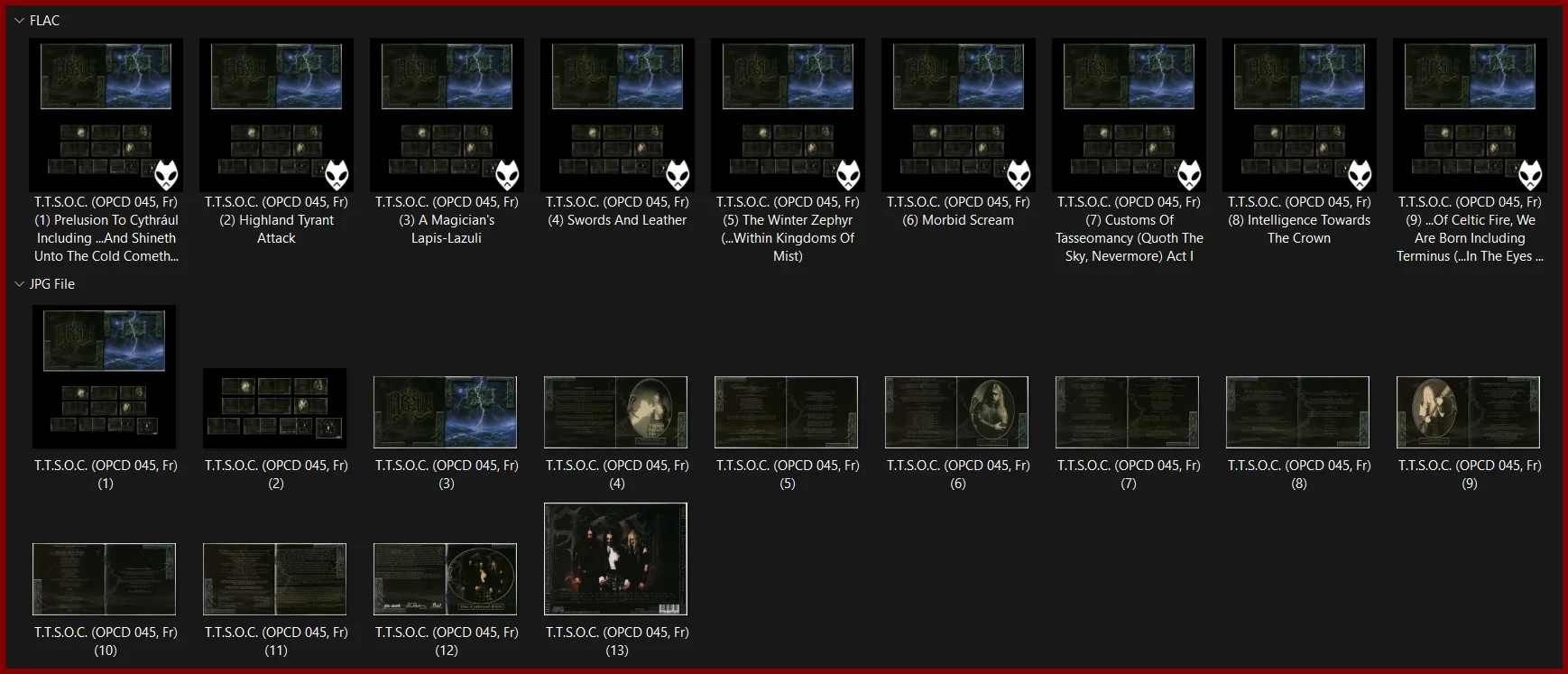
Task: Click JPG filename ending in (6)
Action: 958,475
